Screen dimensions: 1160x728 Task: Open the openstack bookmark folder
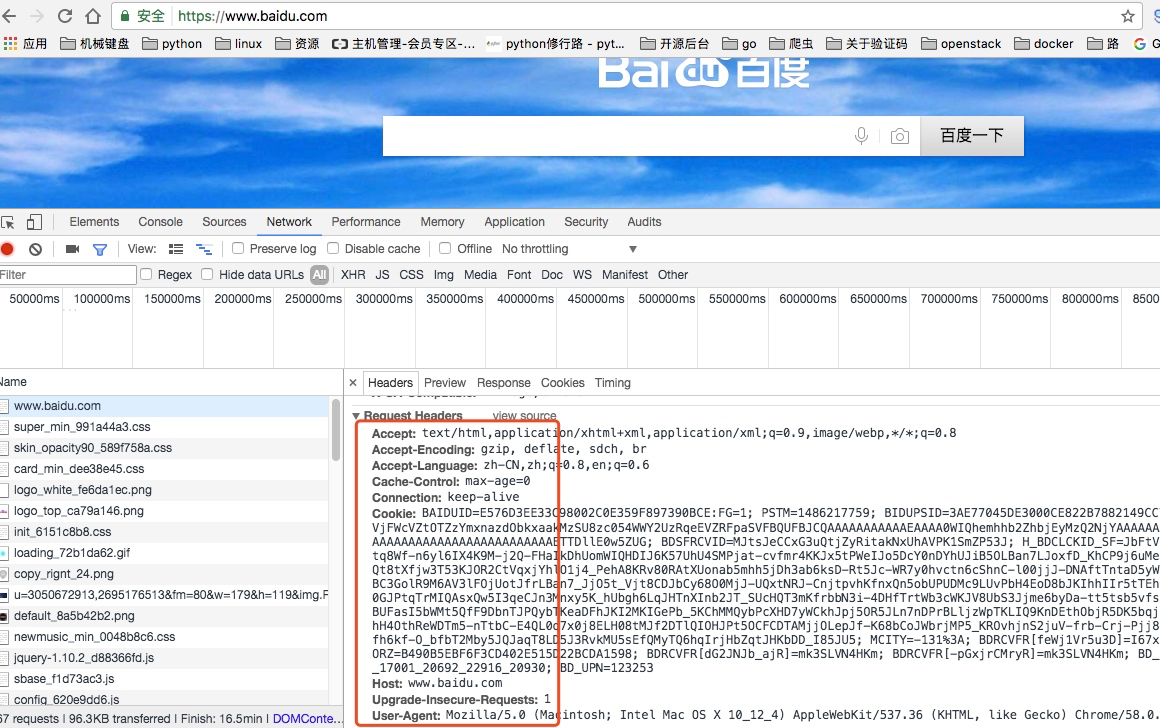point(961,44)
